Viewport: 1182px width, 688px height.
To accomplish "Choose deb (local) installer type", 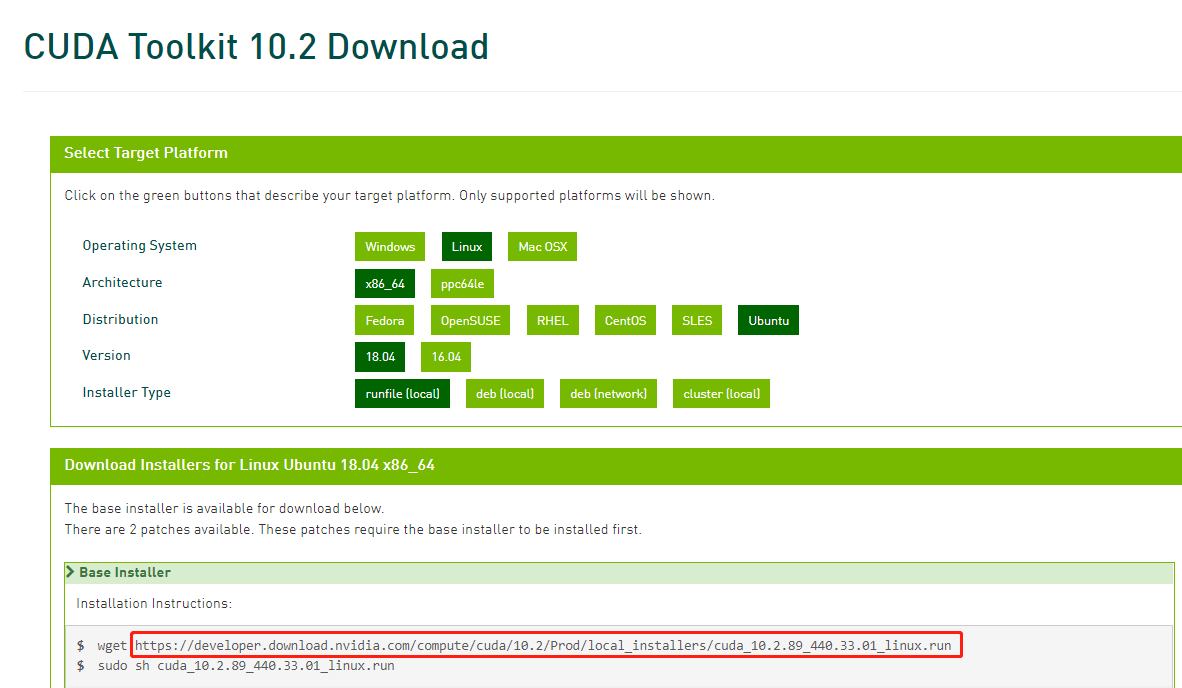I will pyautogui.click(x=504, y=393).
